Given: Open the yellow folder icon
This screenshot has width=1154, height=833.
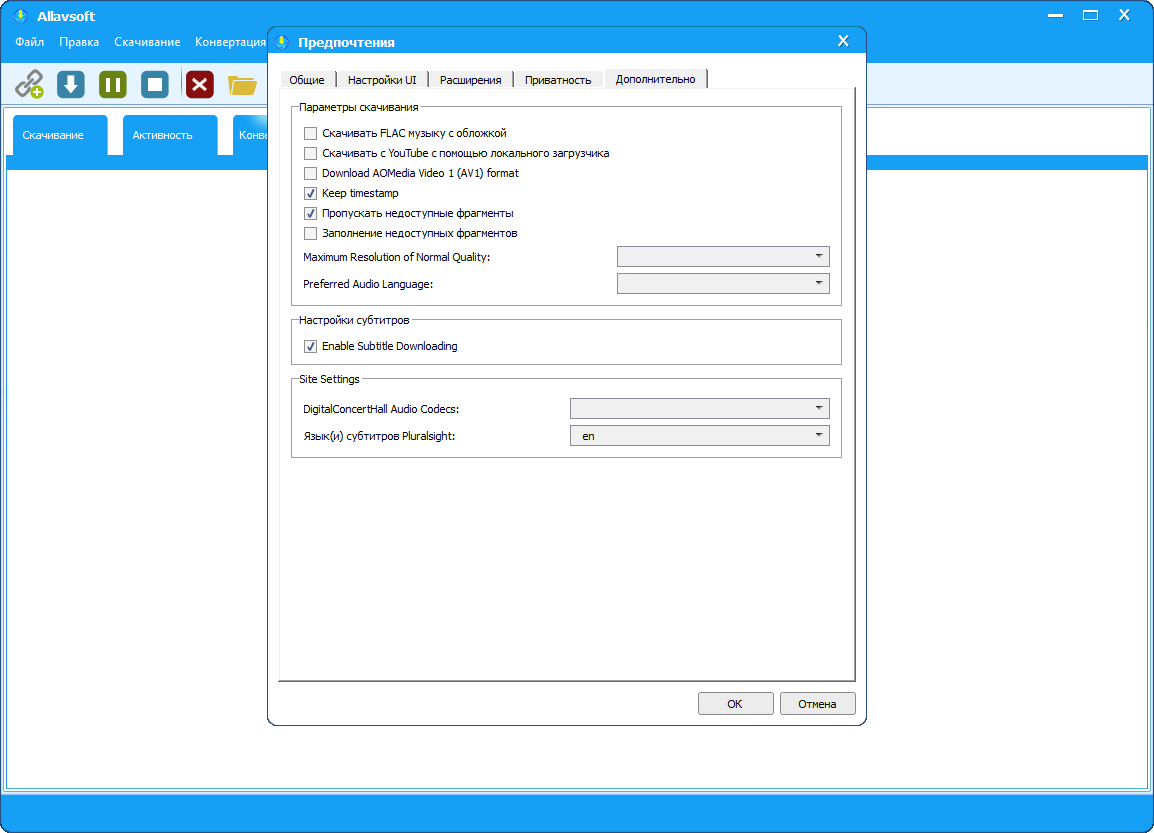Looking at the screenshot, I should (242, 85).
